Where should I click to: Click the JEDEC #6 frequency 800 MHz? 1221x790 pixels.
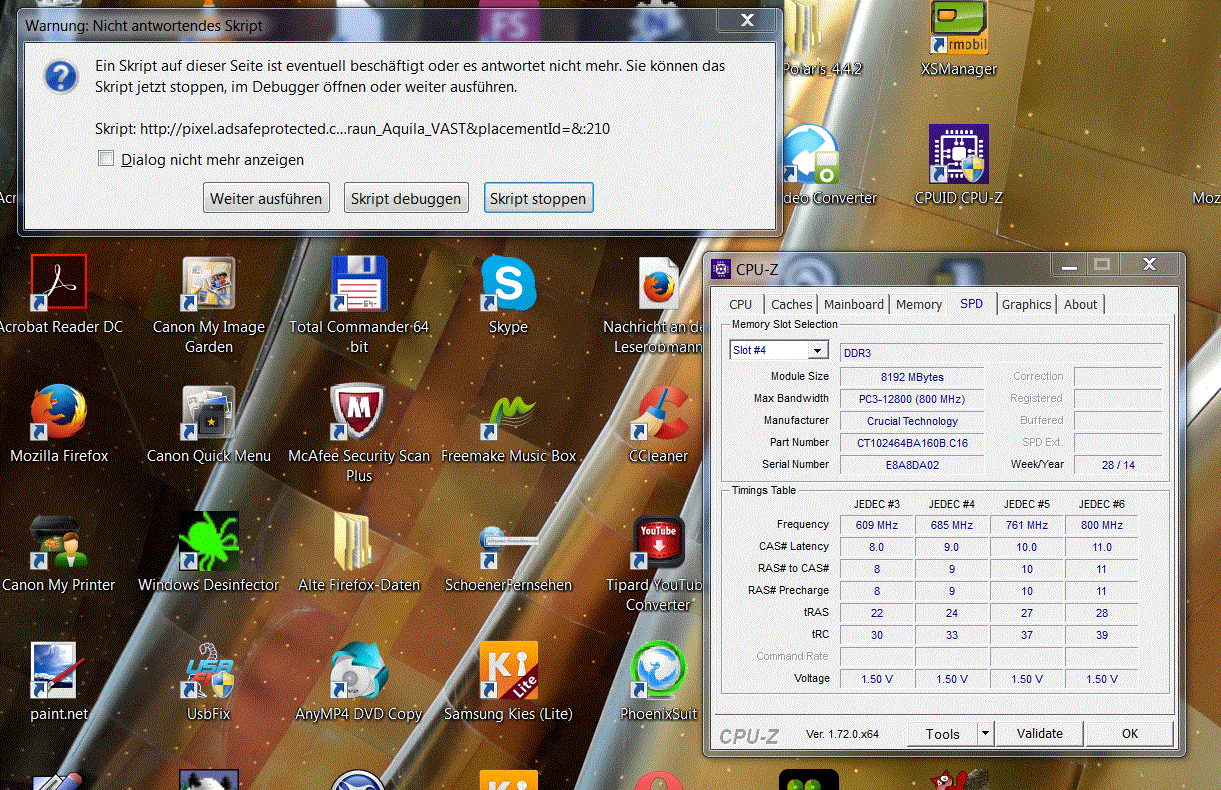[x=1102, y=525]
